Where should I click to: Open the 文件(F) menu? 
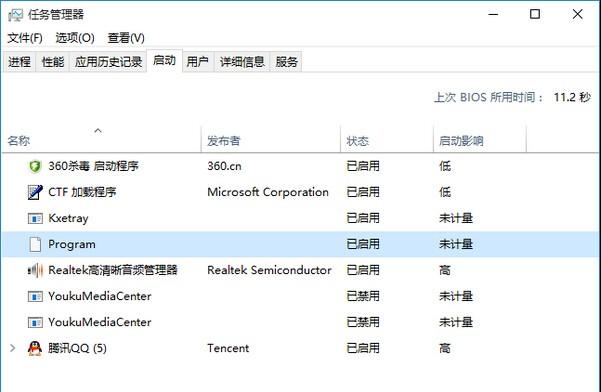point(25,38)
